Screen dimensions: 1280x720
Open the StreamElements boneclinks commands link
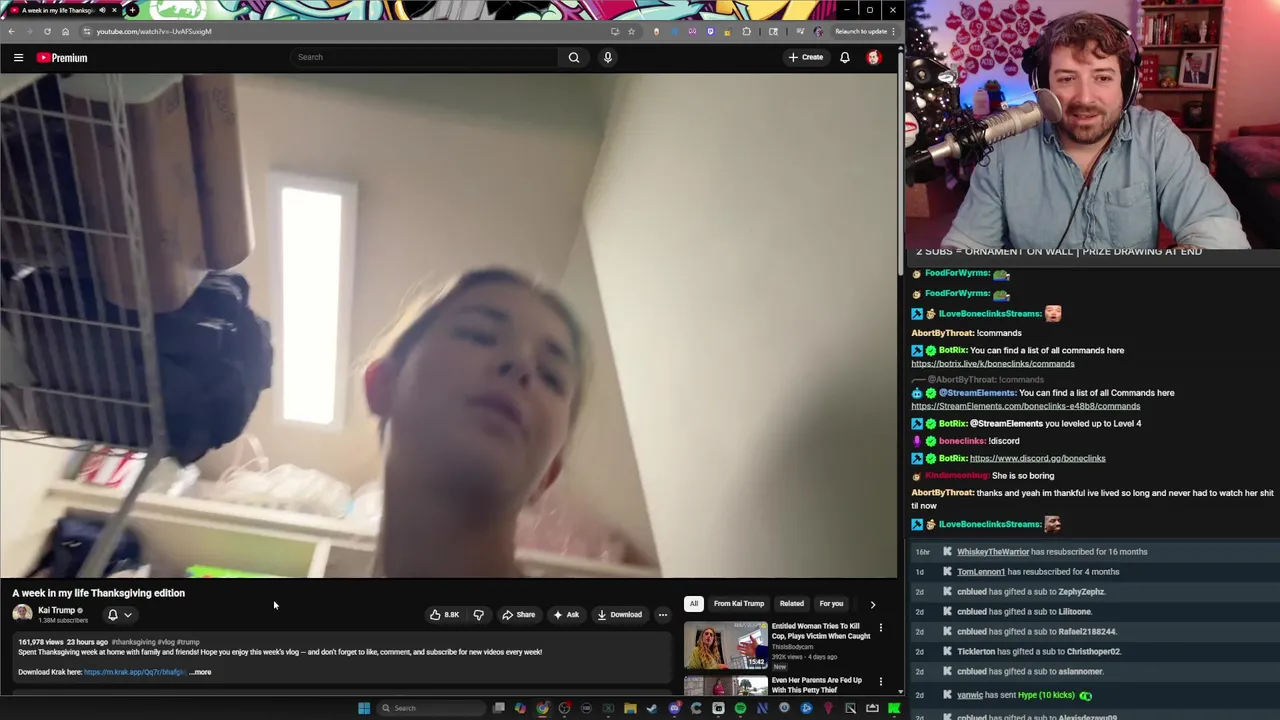[1025, 406]
